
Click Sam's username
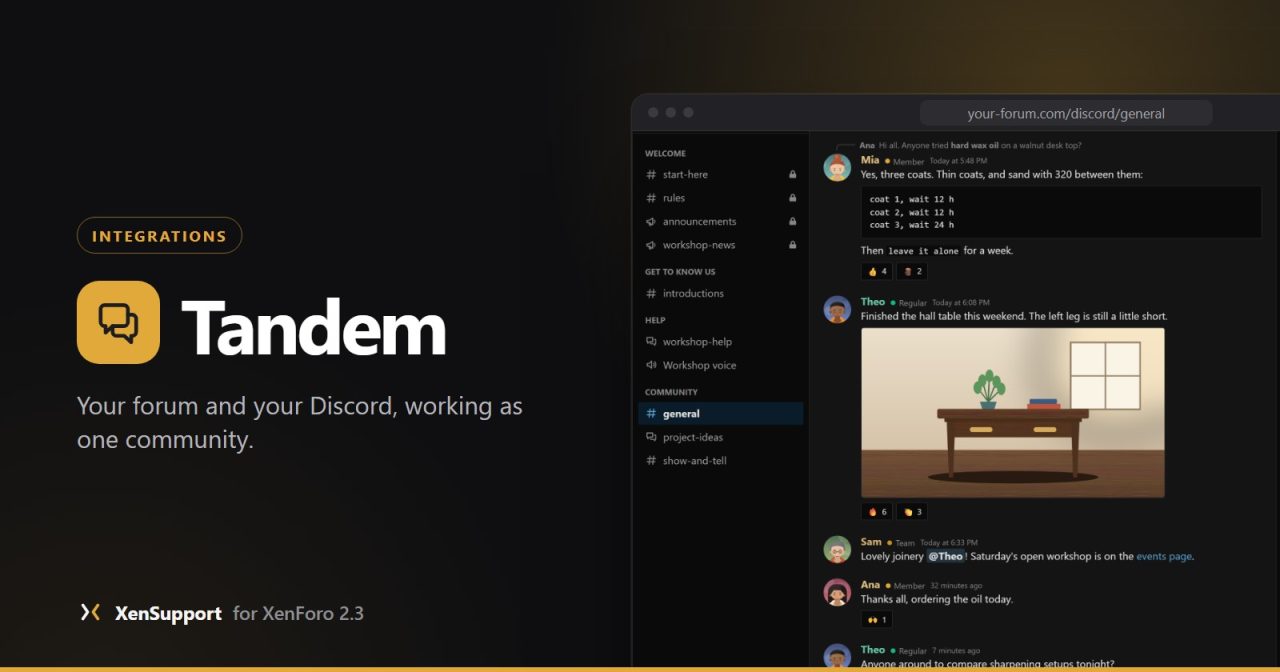point(871,542)
